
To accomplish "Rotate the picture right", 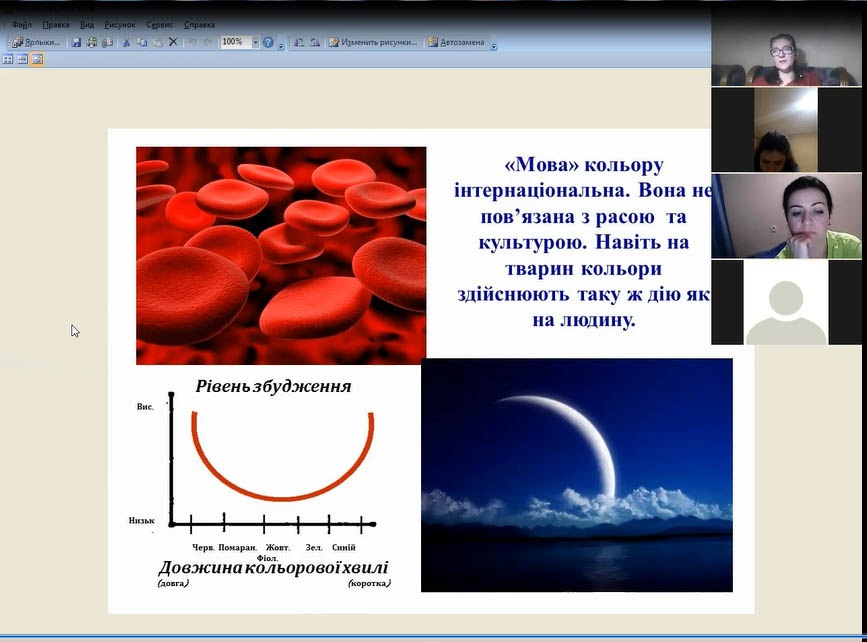I will coord(314,42).
